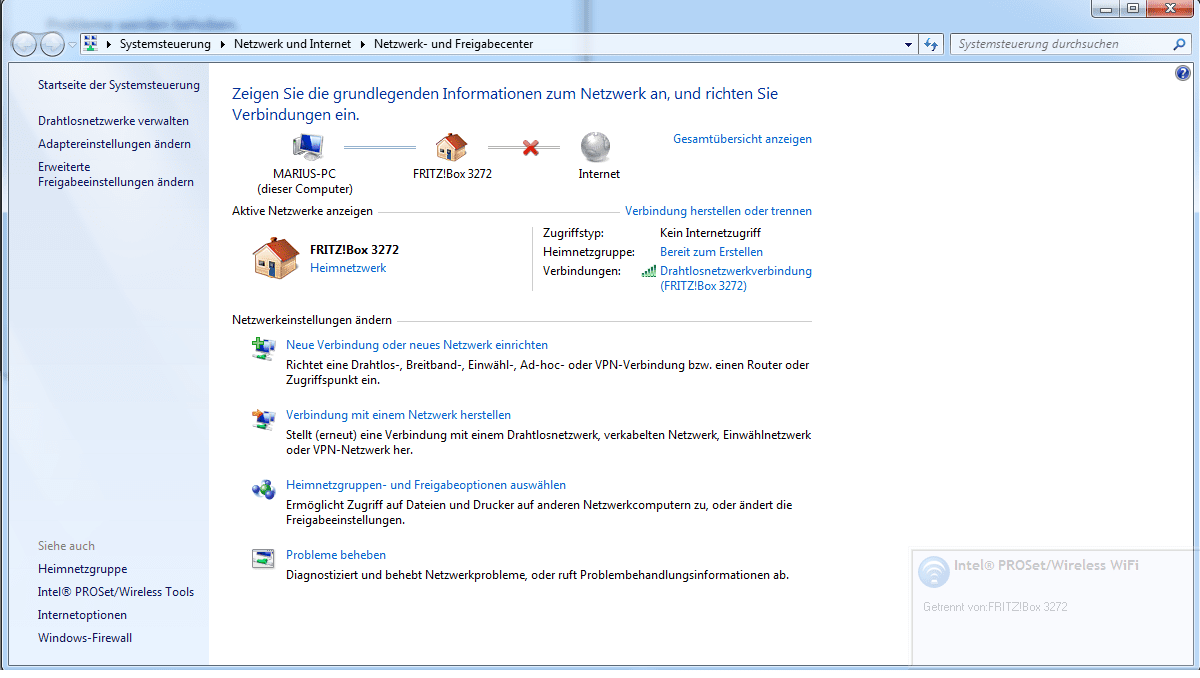This screenshot has height=678, width=1200.
Task: Expand the arrow before Systemsteuerung breadcrumb
Action: tap(108, 44)
